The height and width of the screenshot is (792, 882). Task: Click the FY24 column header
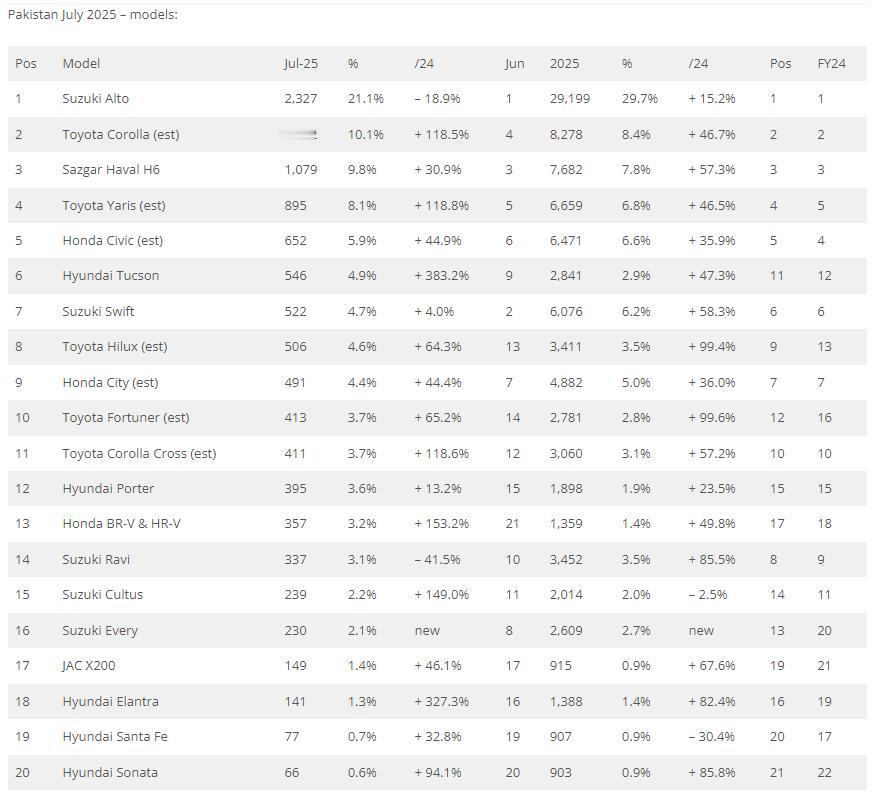point(831,64)
